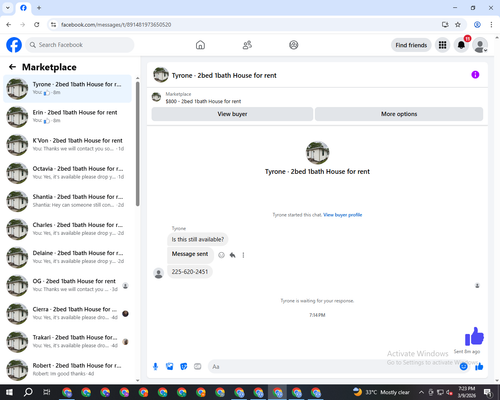500x400 pixels.
Task: Click the voice clip microphone icon
Action: tap(155, 367)
